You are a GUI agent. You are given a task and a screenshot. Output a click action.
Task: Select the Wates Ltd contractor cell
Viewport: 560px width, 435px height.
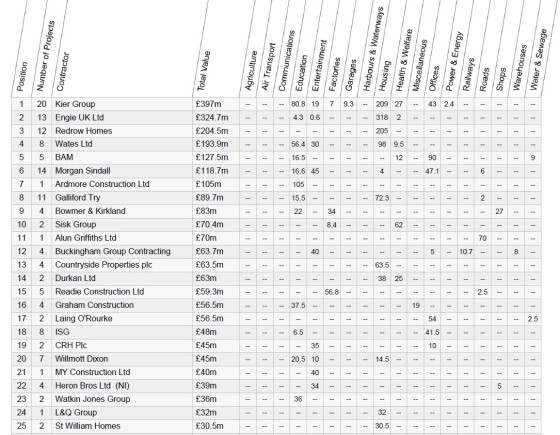[x=74, y=144]
